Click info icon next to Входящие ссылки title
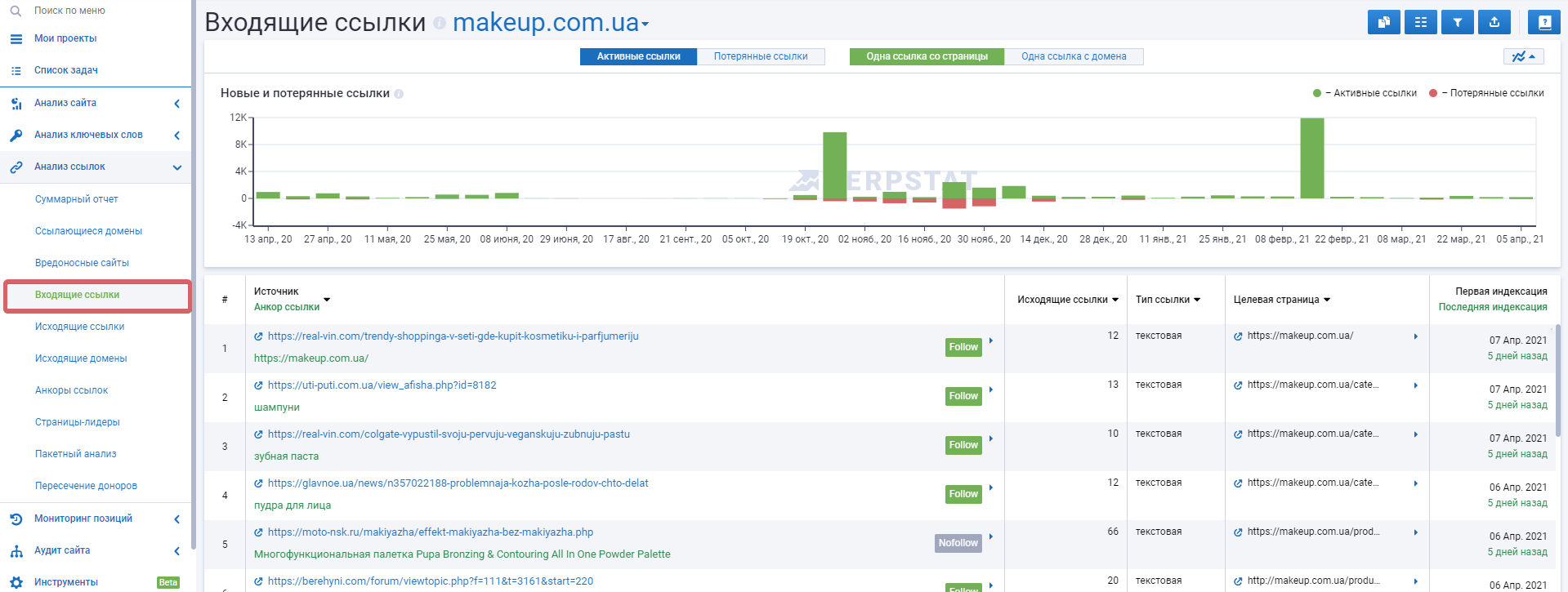 coord(440,24)
